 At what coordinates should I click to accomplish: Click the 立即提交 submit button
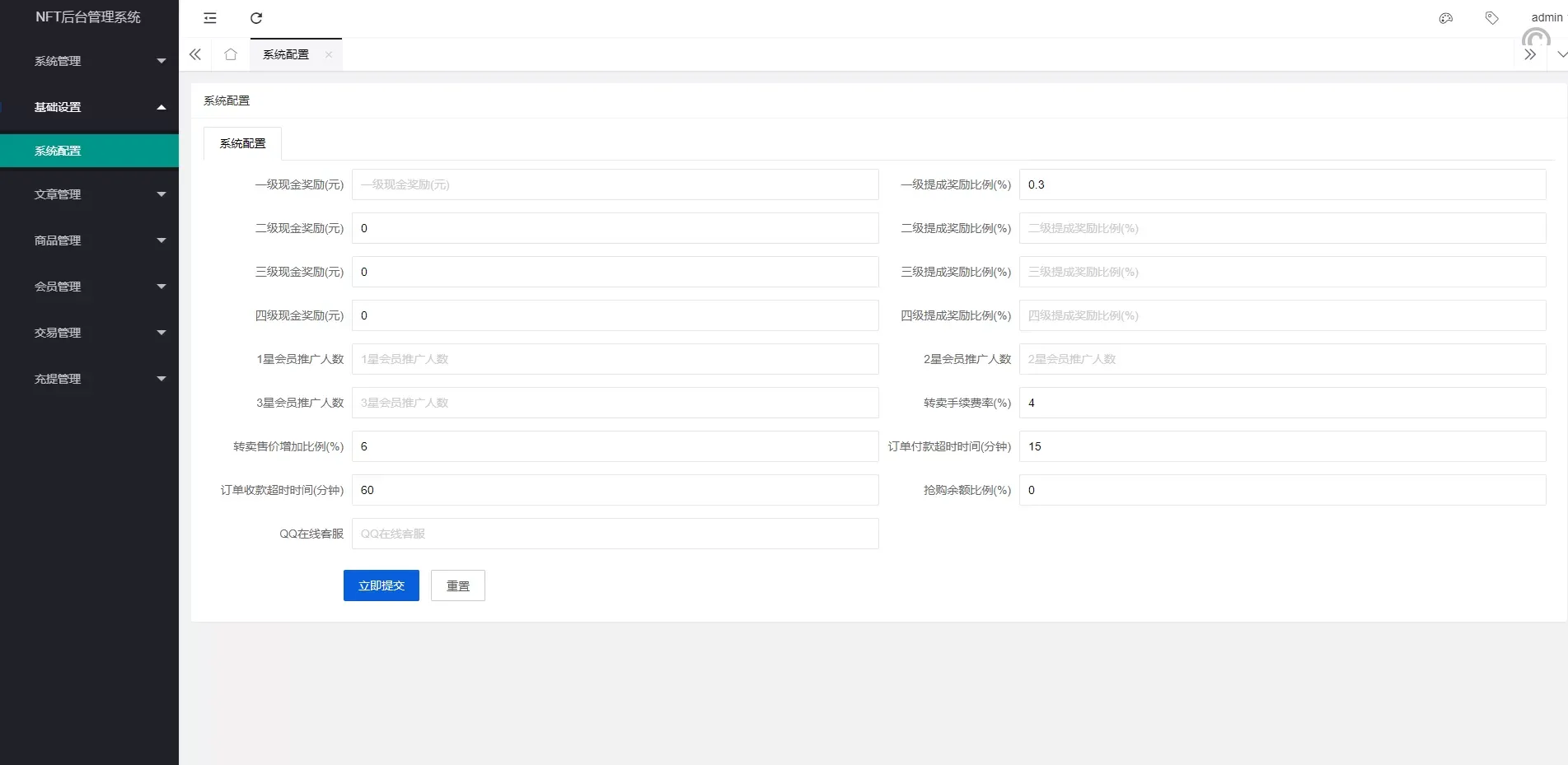pyautogui.click(x=381, y=585)
